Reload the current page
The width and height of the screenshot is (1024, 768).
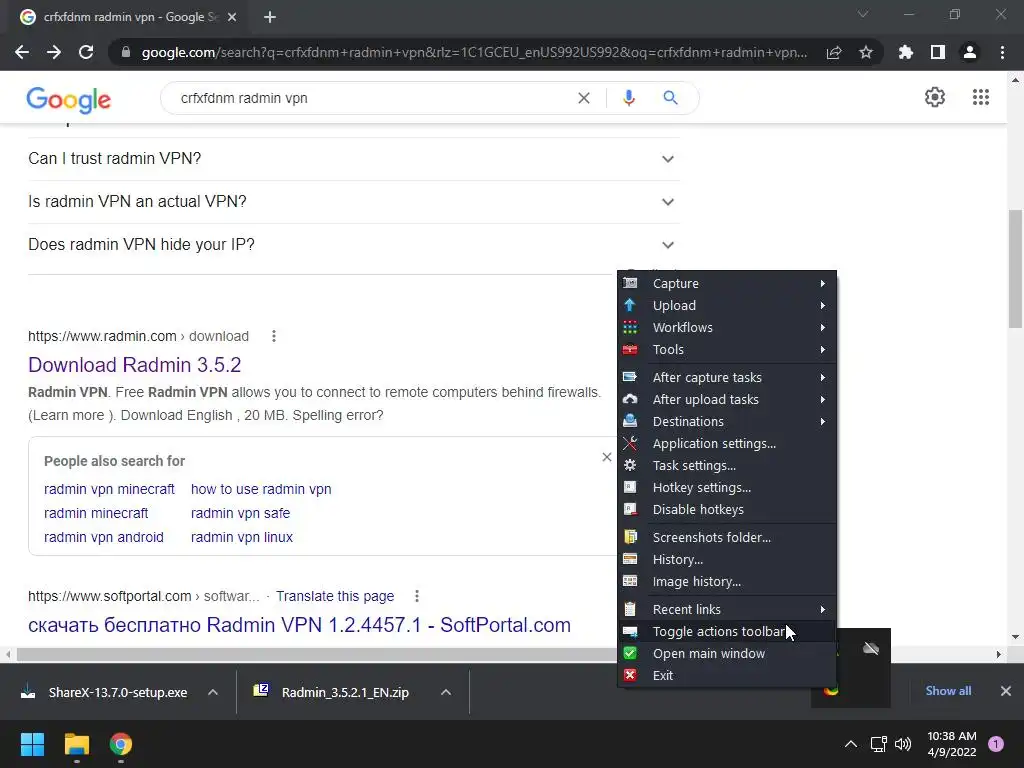click(86, 52)
